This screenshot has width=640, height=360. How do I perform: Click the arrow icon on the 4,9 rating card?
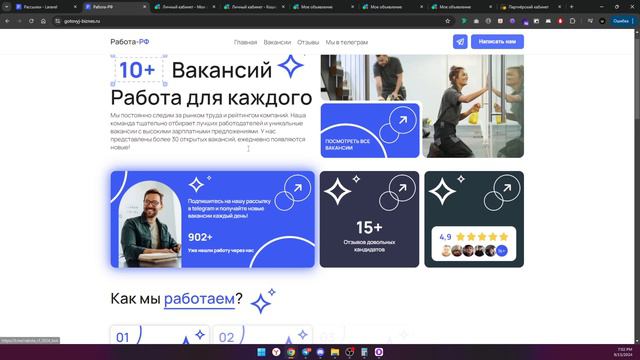click(507, 188)
